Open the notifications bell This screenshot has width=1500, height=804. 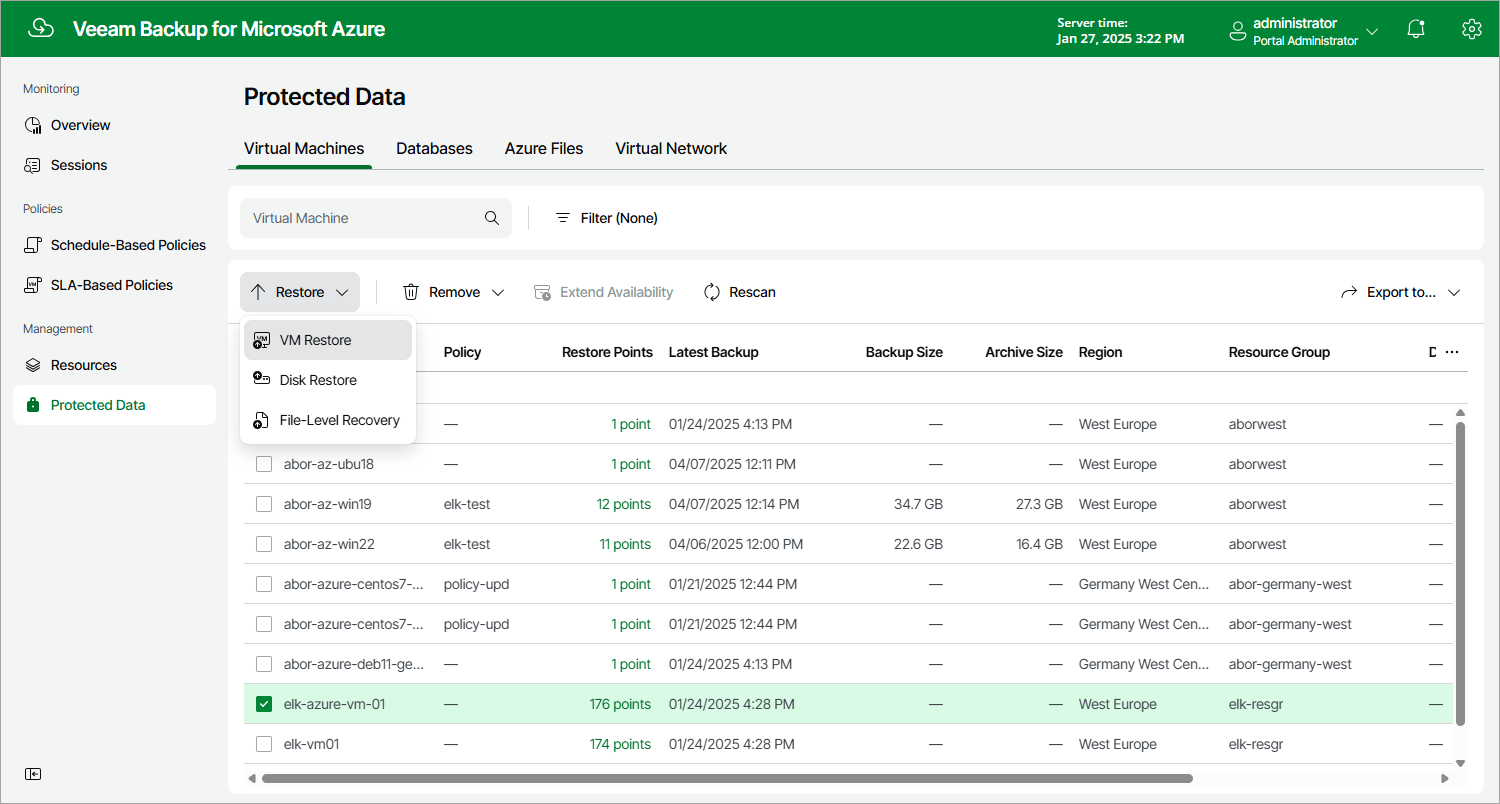[x=1416, y=29]
